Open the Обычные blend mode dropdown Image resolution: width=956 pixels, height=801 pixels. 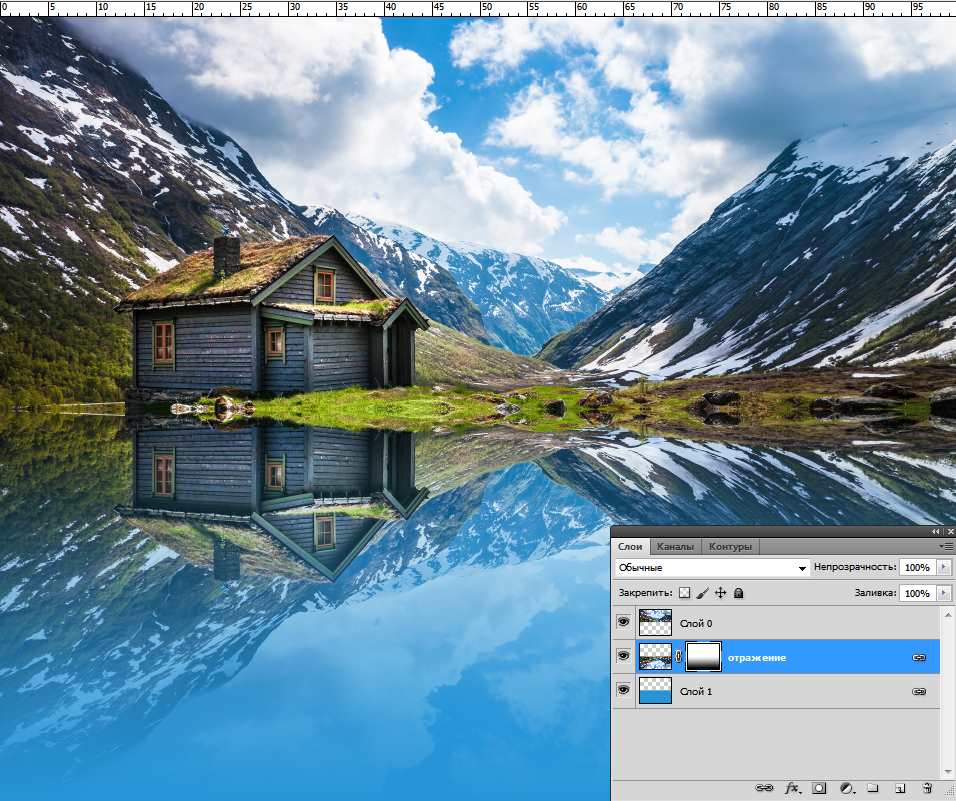pos(712,568)
